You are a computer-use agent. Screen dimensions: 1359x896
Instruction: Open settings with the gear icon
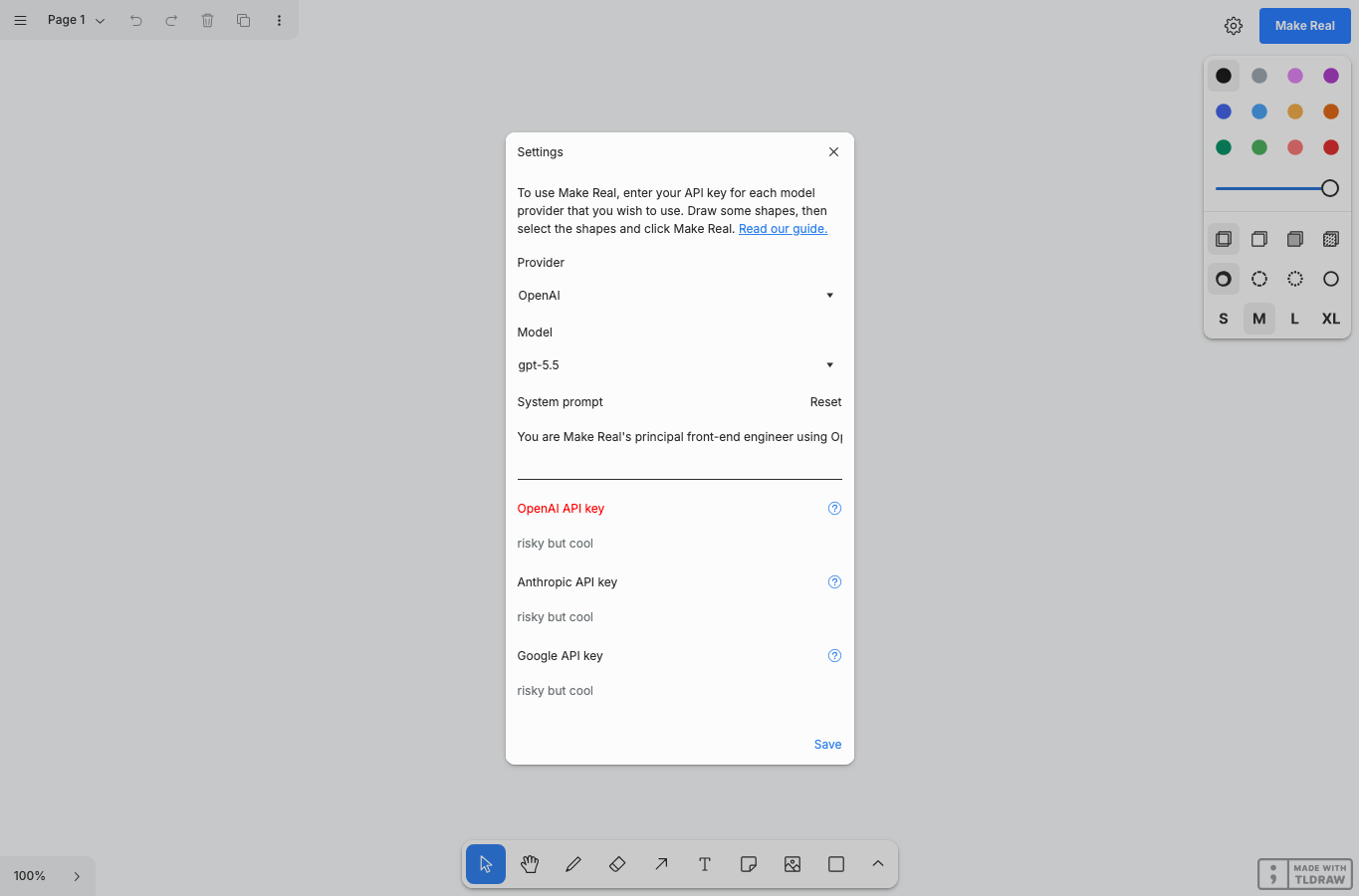(x=1234, y=26)
